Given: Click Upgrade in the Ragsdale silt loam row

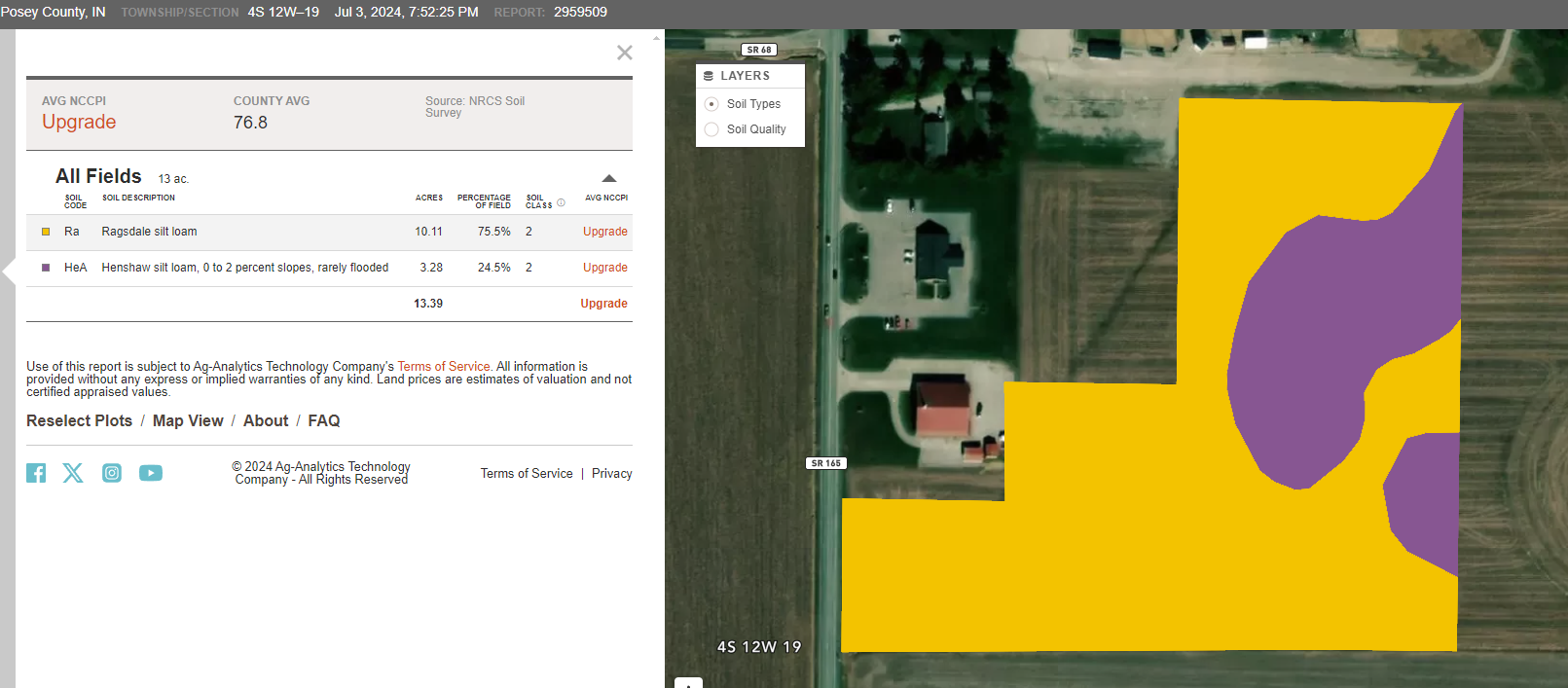Looking at the screenshot, I should click(604, 232).
